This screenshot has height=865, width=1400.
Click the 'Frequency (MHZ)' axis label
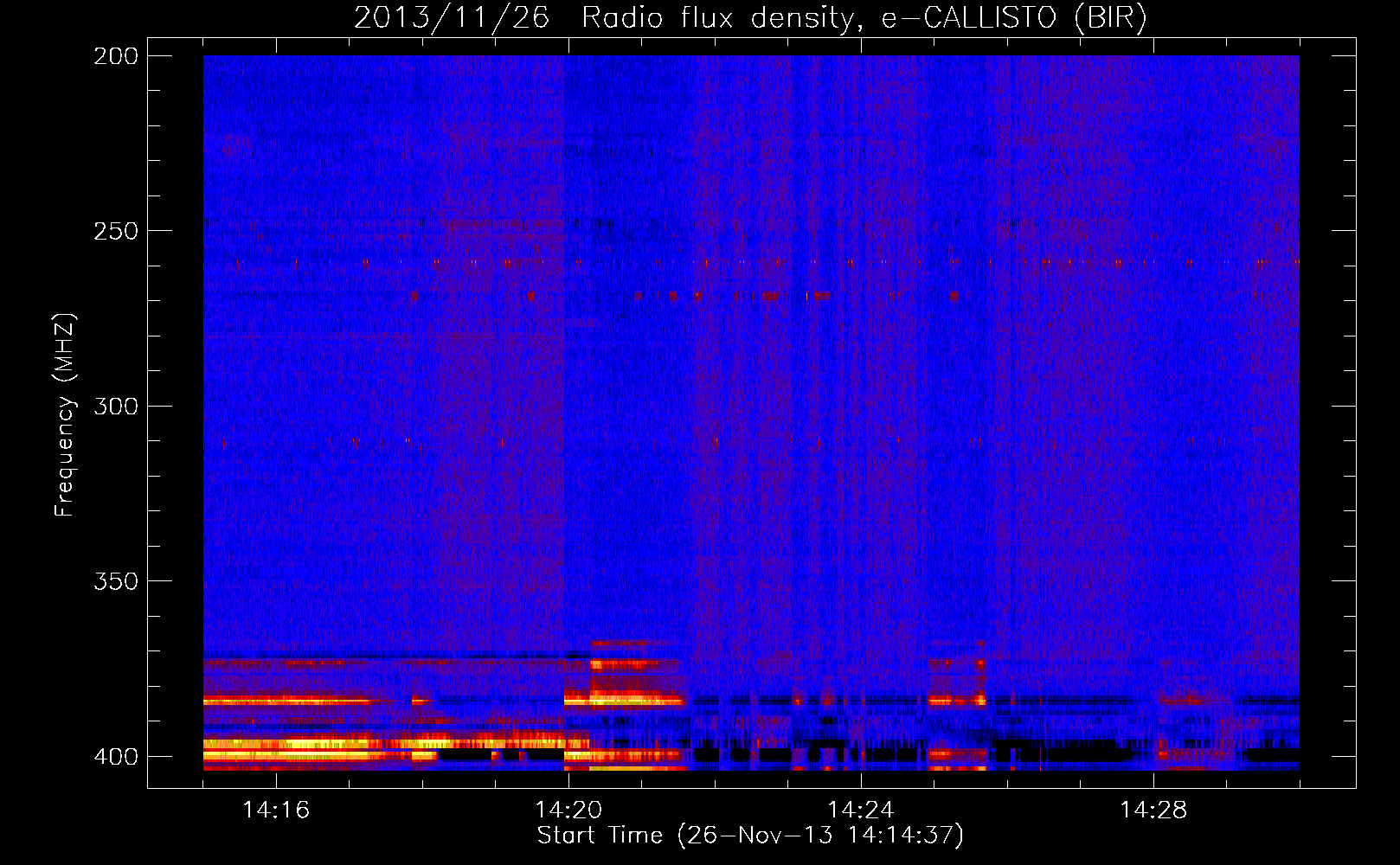coord(65,414)
